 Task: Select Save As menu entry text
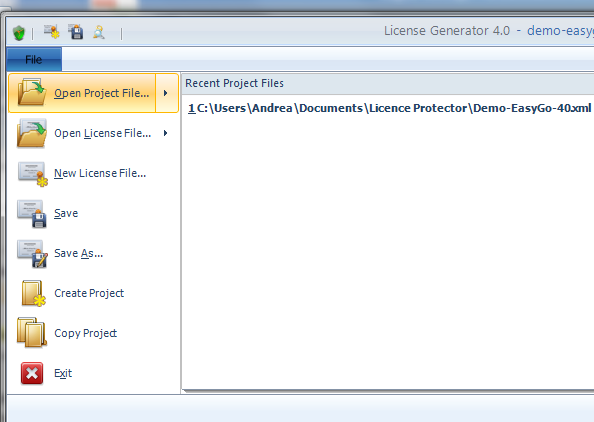(x=78, y=253)
